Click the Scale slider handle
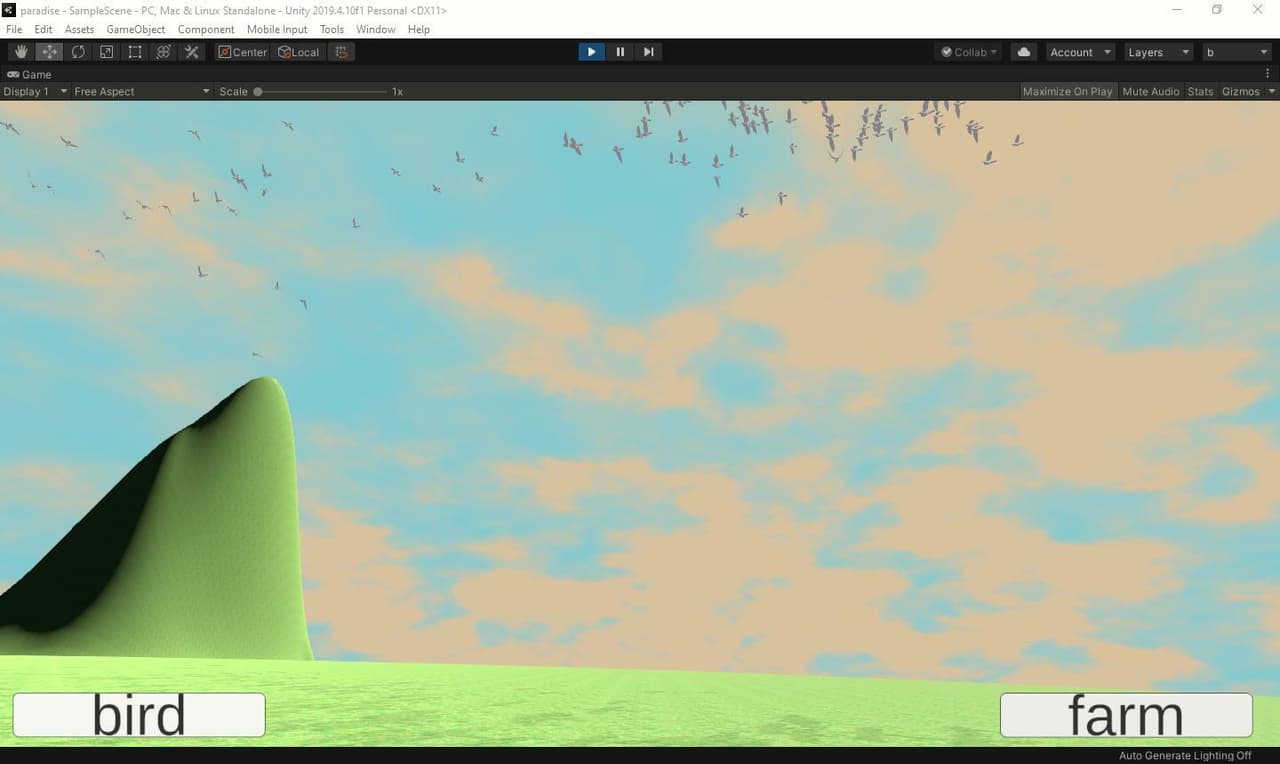 [258, 91]
